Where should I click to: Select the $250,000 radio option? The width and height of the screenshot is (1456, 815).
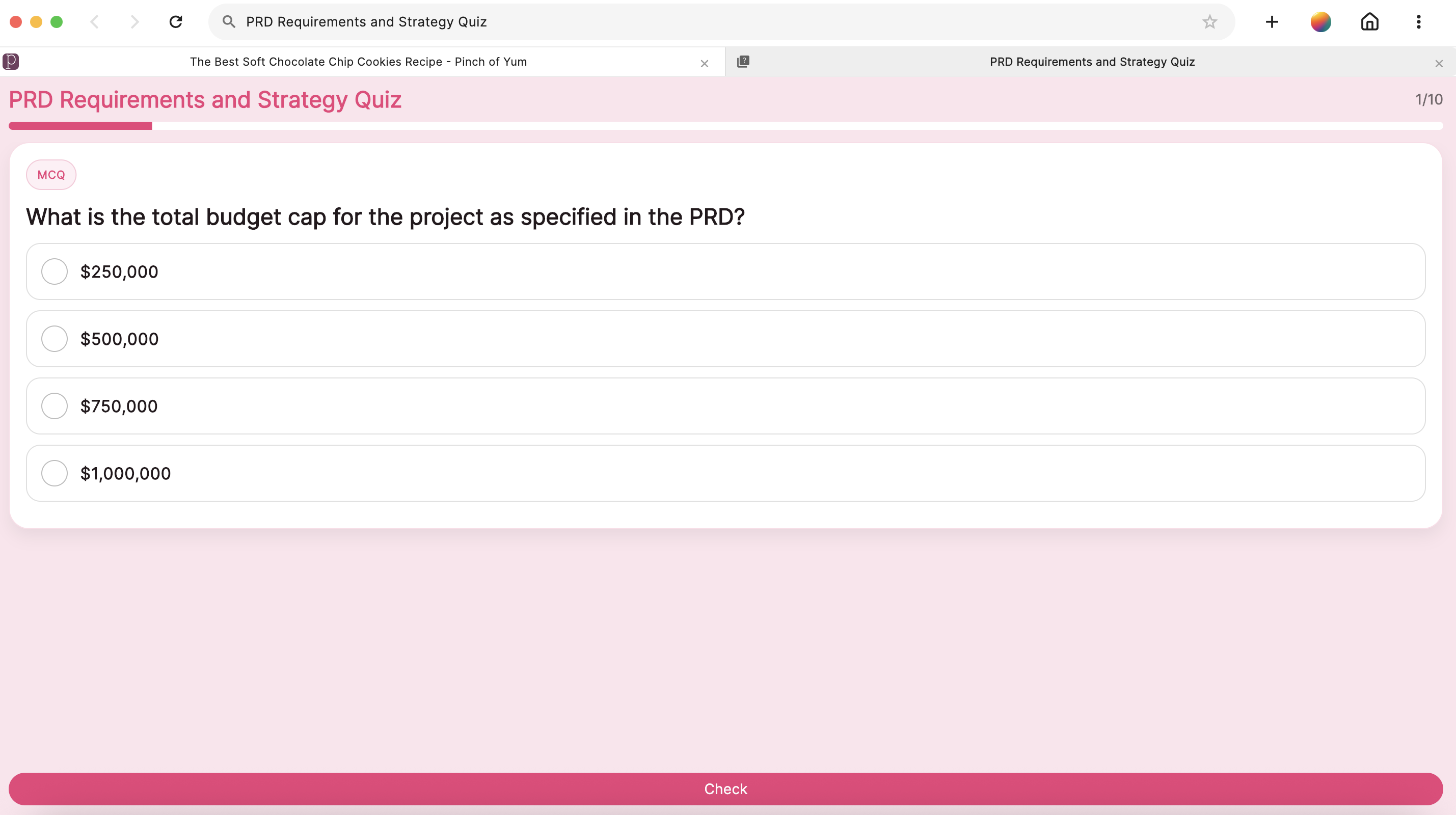(x=55, y=271)
